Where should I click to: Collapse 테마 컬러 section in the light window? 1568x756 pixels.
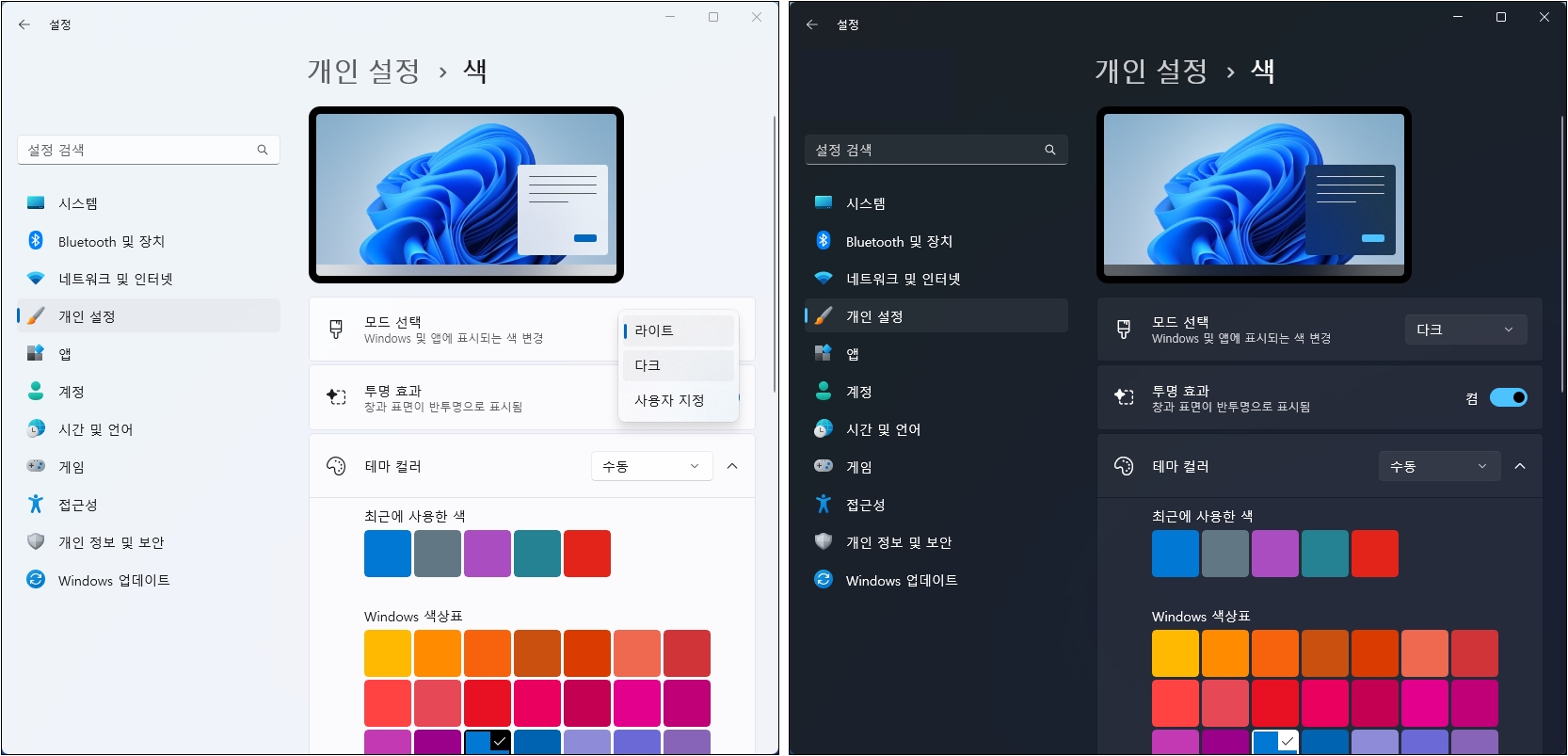[x=732, y=466]
